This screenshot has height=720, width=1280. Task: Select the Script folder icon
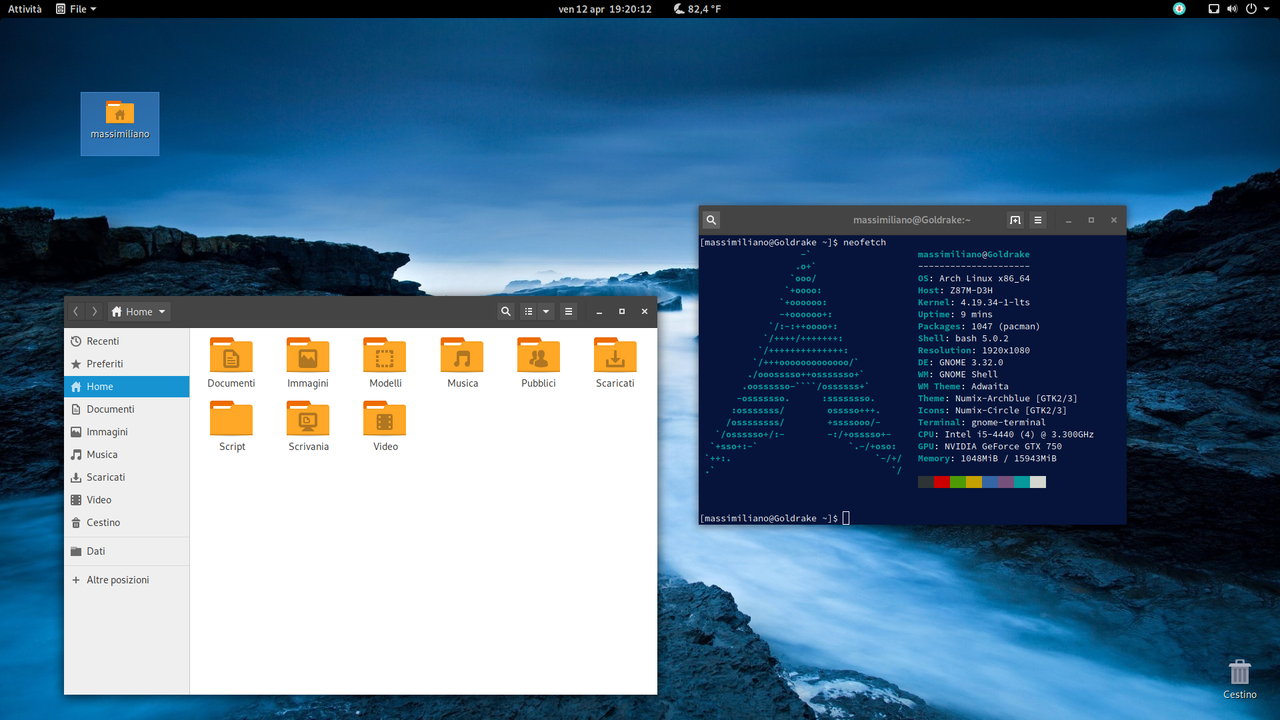coord(231,418)
